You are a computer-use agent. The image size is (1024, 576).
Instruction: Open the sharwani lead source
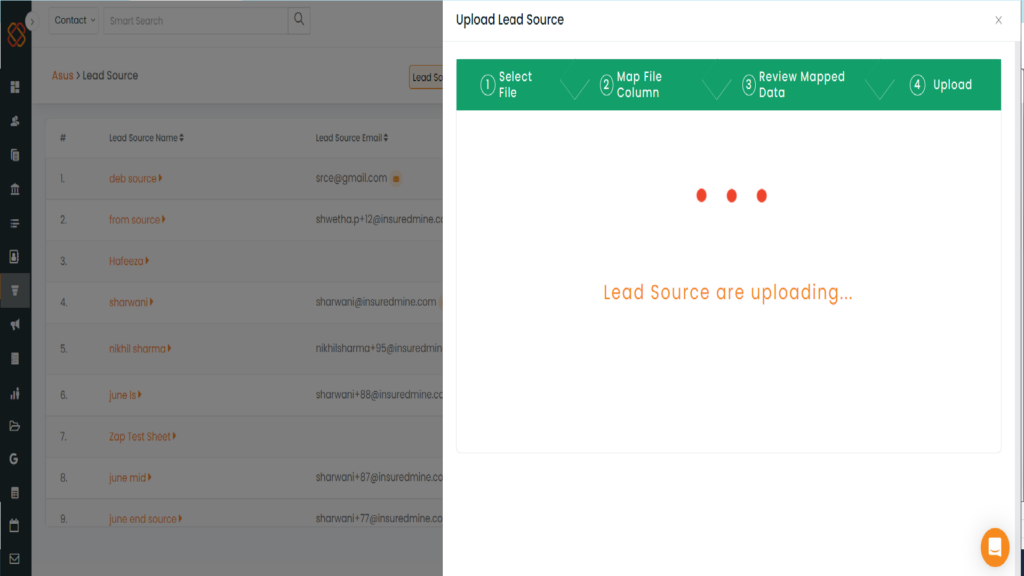pos(131,302)
